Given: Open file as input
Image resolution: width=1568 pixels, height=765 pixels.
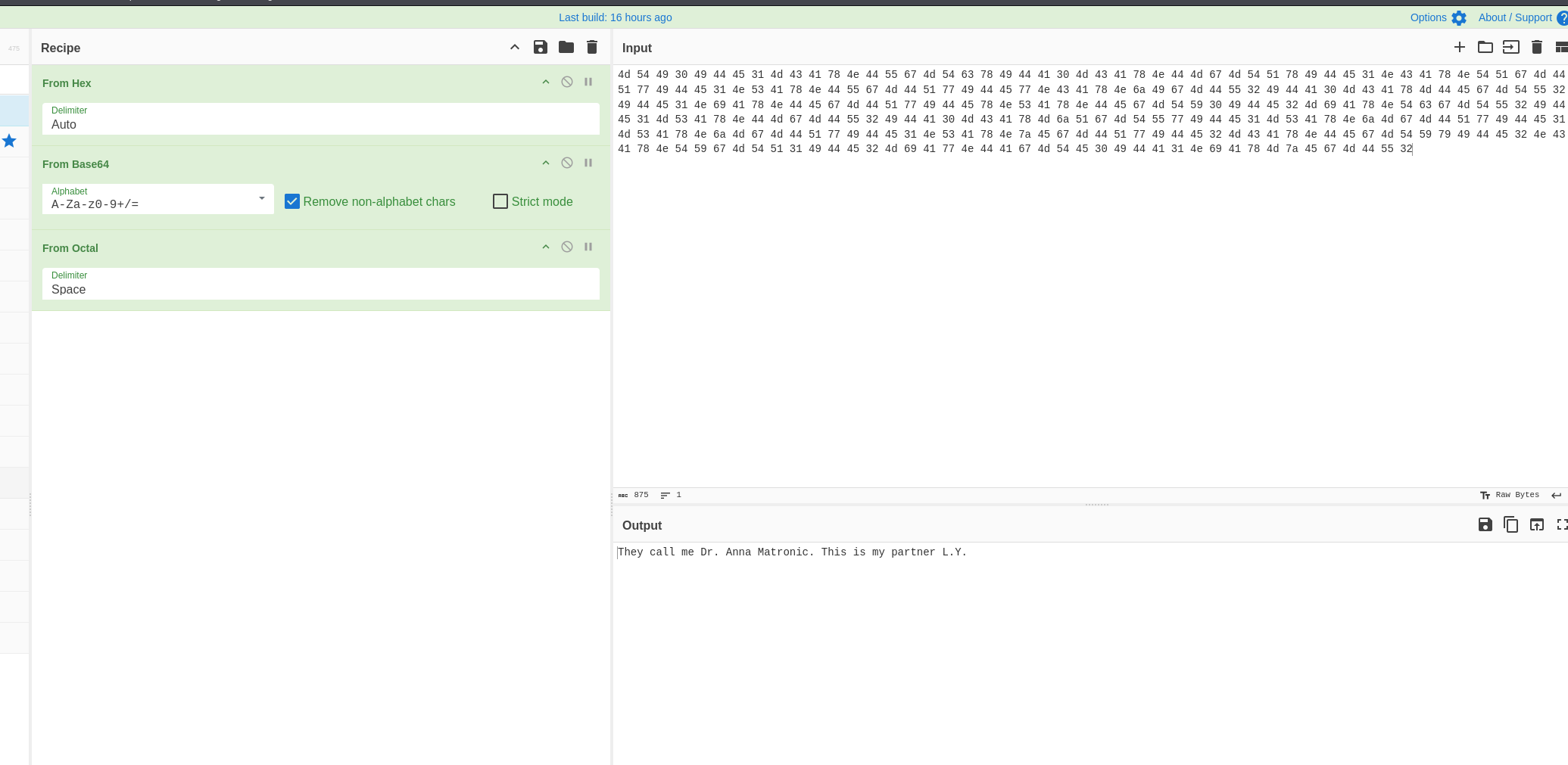Looking at the screenshot, I should (x=1511, y=48).
